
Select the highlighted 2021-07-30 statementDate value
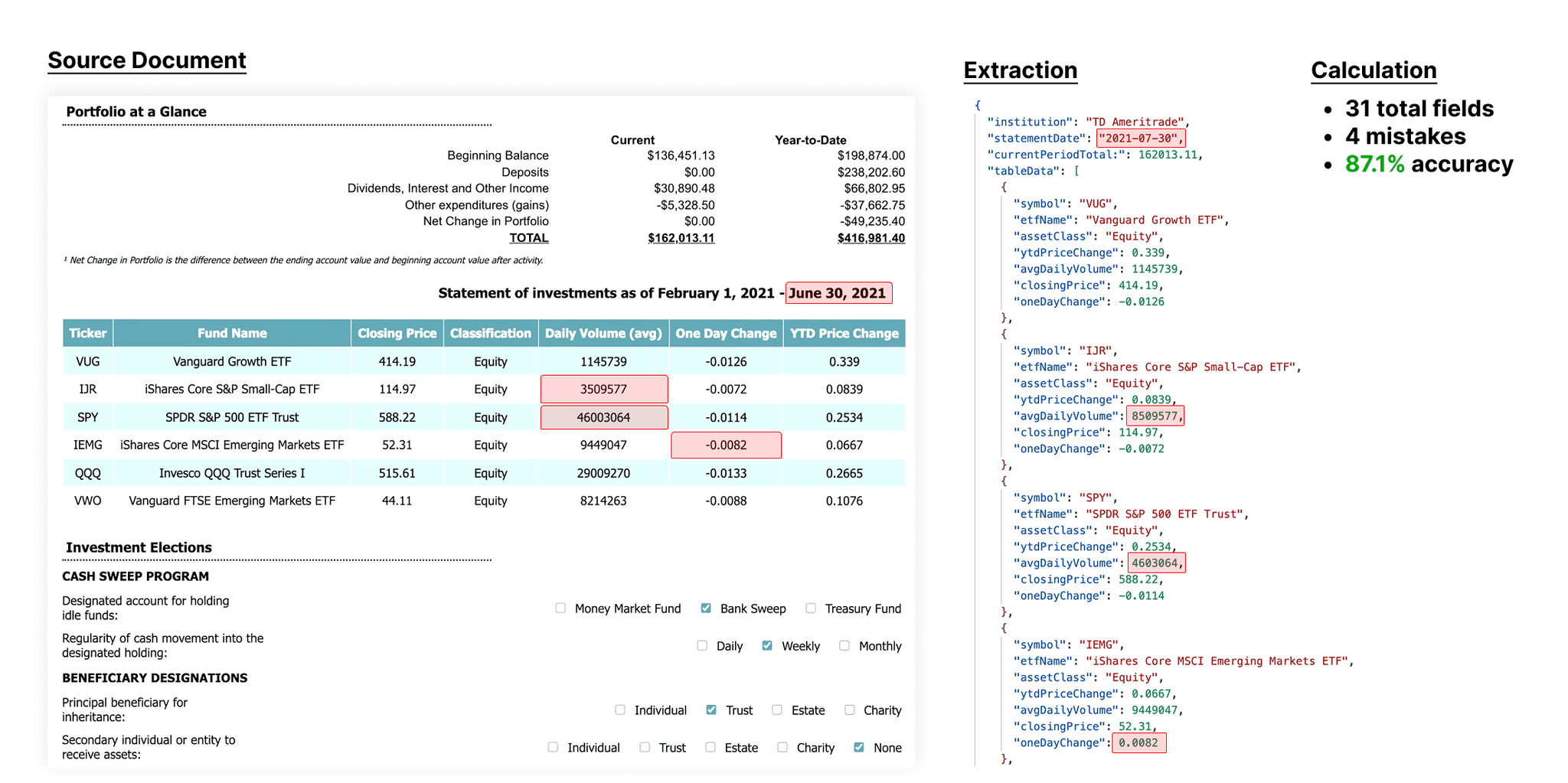[1139, 138]
